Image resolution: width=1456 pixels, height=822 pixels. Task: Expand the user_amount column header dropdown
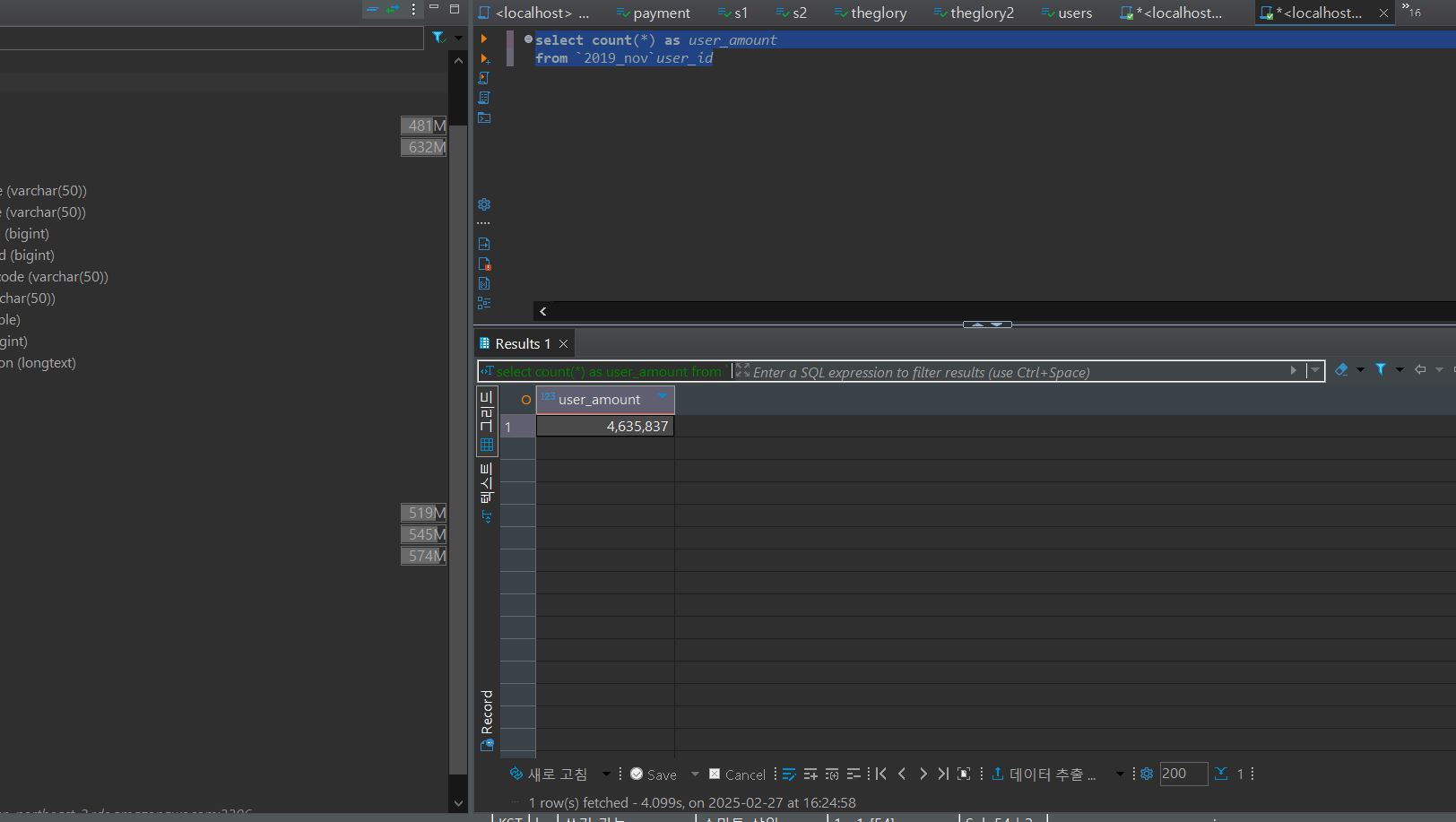663,396
